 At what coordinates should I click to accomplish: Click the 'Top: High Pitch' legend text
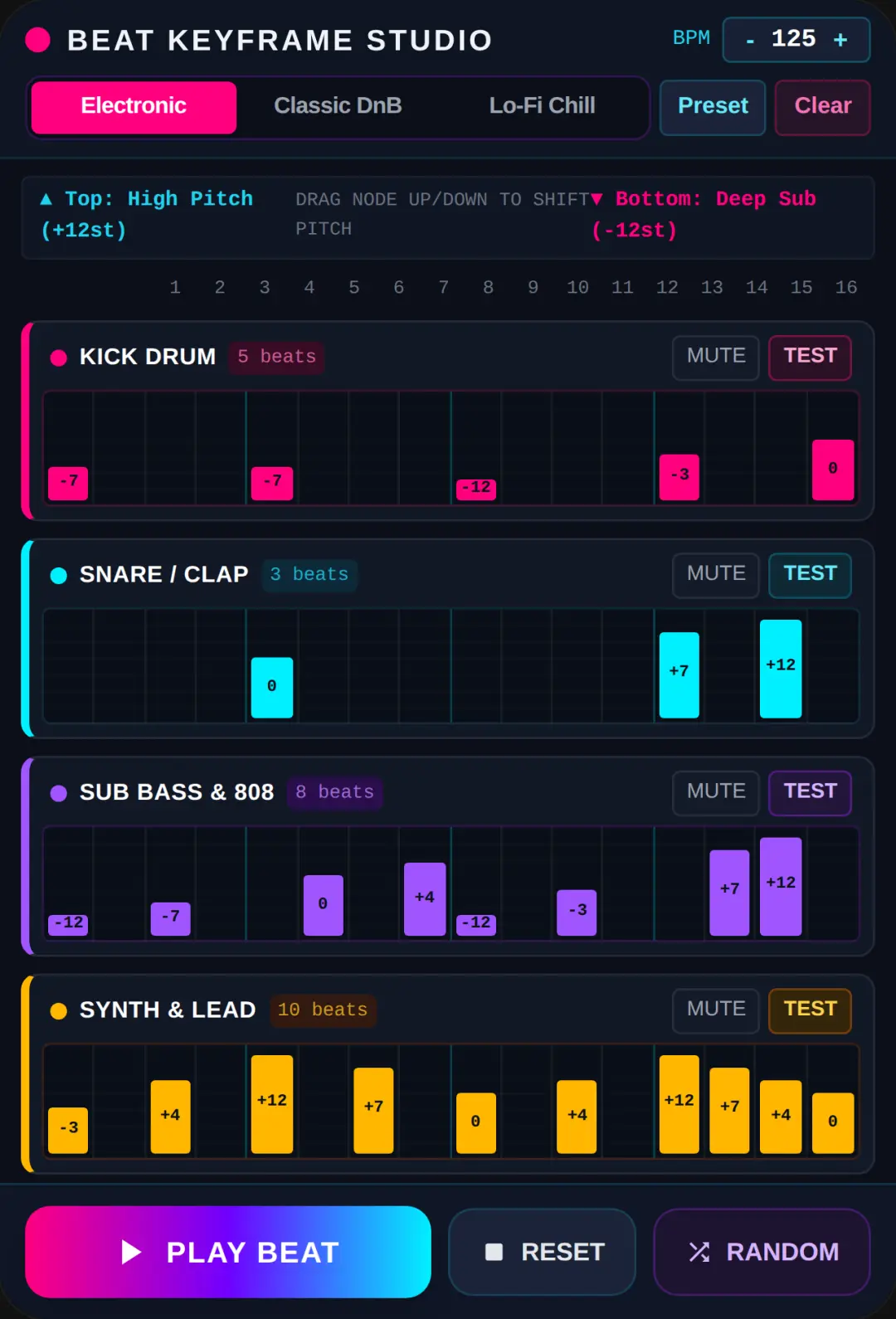click(x=147, y=215)
